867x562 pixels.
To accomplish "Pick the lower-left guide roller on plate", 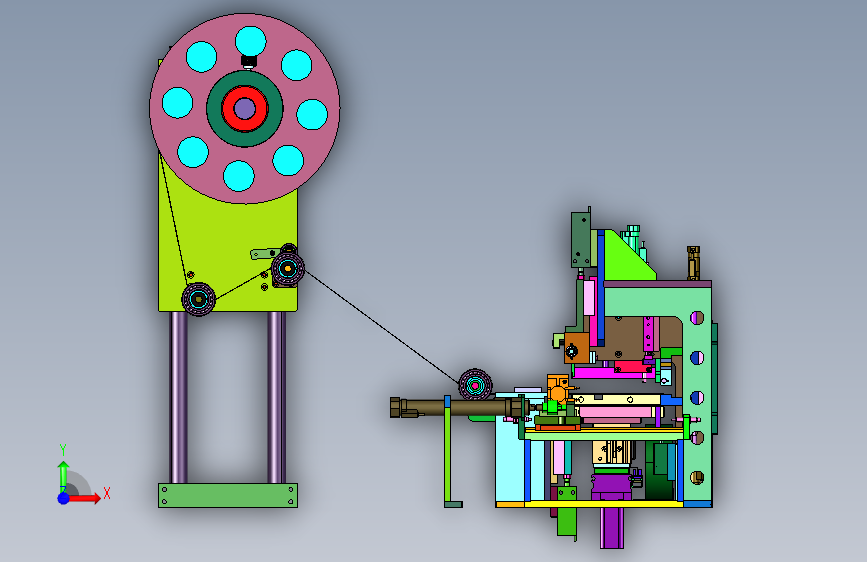I will pyautogui.click(x=199, y=299).
